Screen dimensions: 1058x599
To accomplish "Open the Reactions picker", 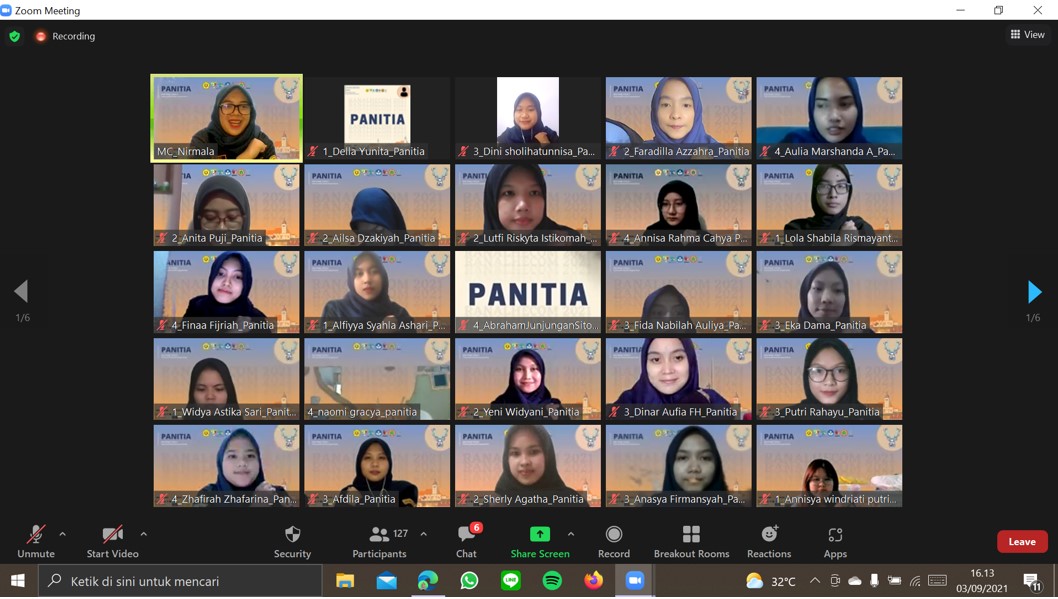I will (x=769, y=535).
